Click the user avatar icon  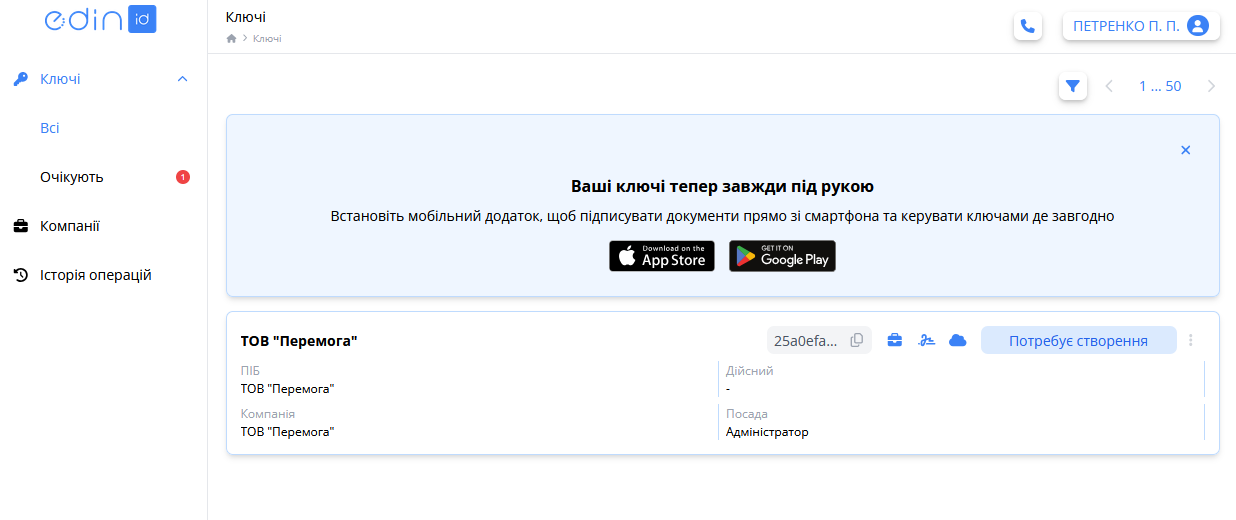[x=1198, y=26]
